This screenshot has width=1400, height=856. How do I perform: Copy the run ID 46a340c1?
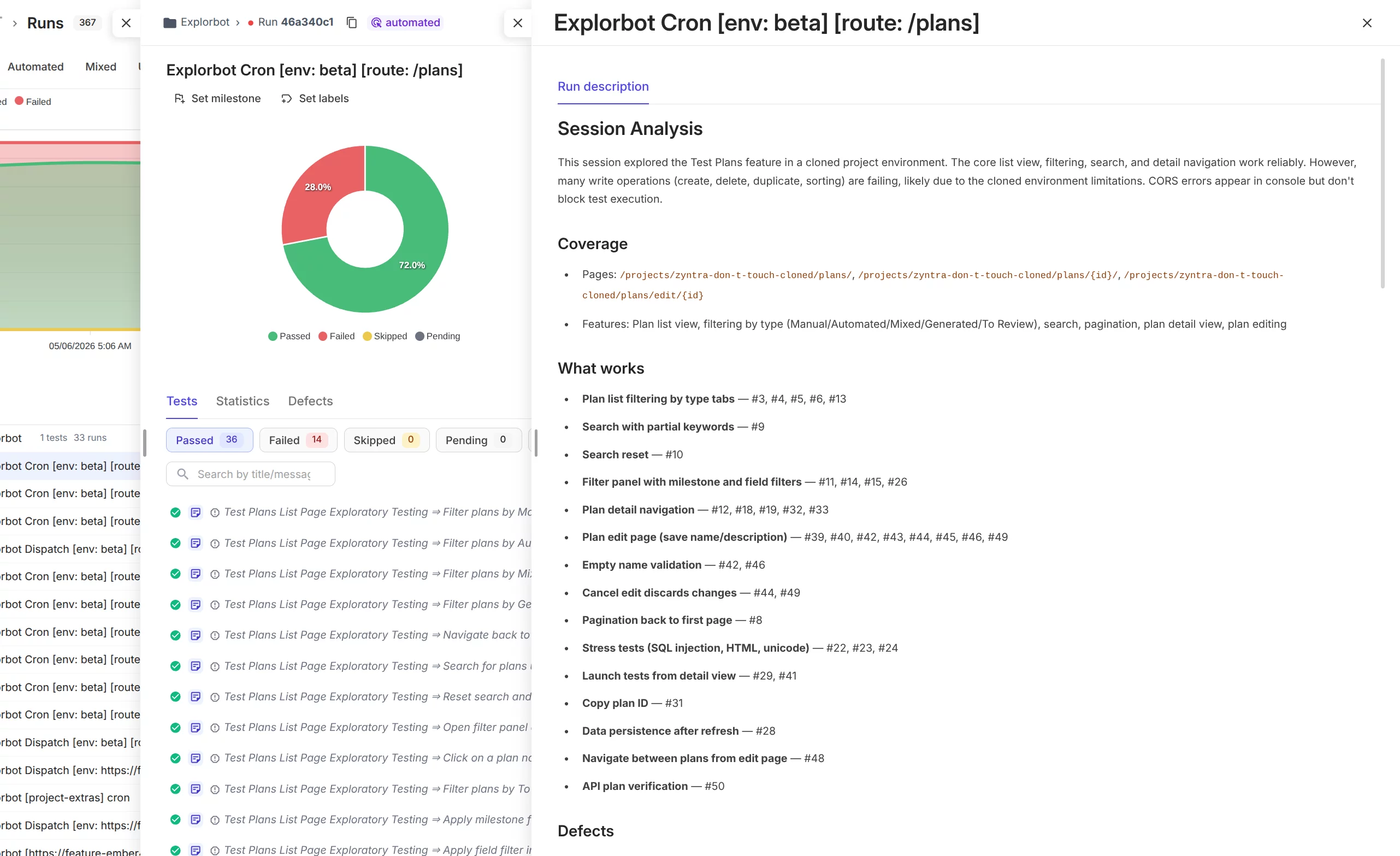tap(352, 22)
